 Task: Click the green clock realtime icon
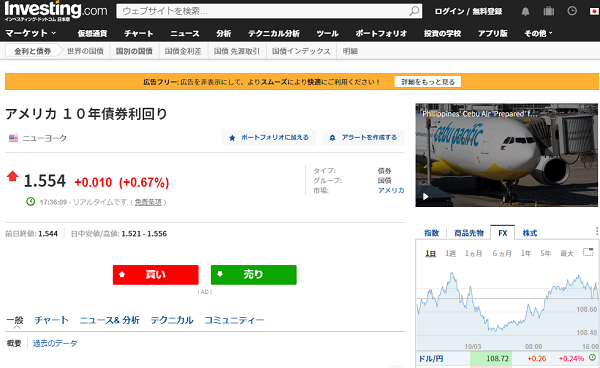(31, 201)
